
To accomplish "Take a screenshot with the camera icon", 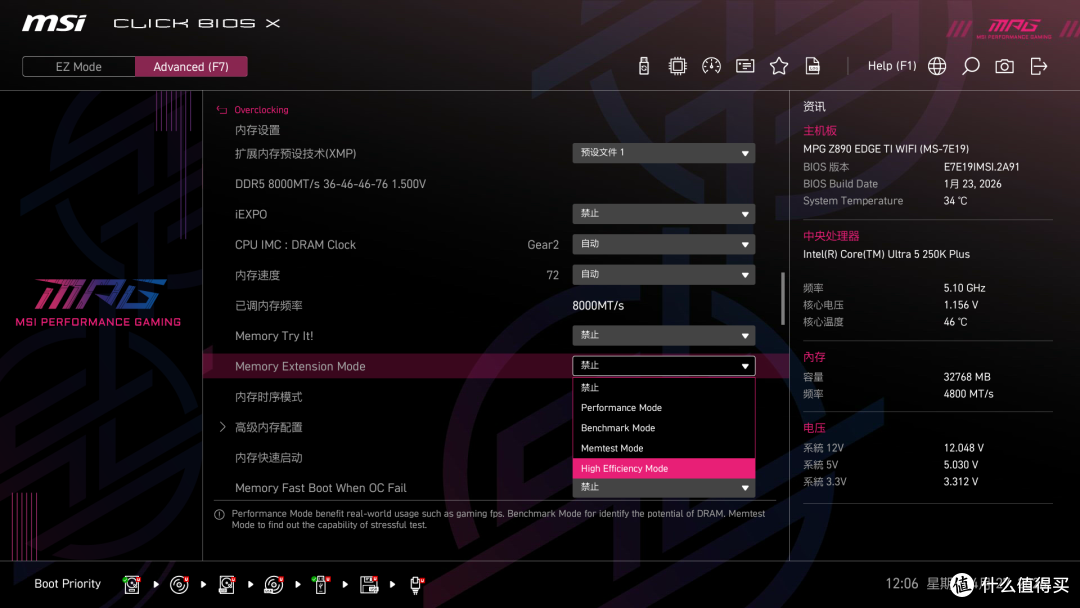I will coord(1004,66).
